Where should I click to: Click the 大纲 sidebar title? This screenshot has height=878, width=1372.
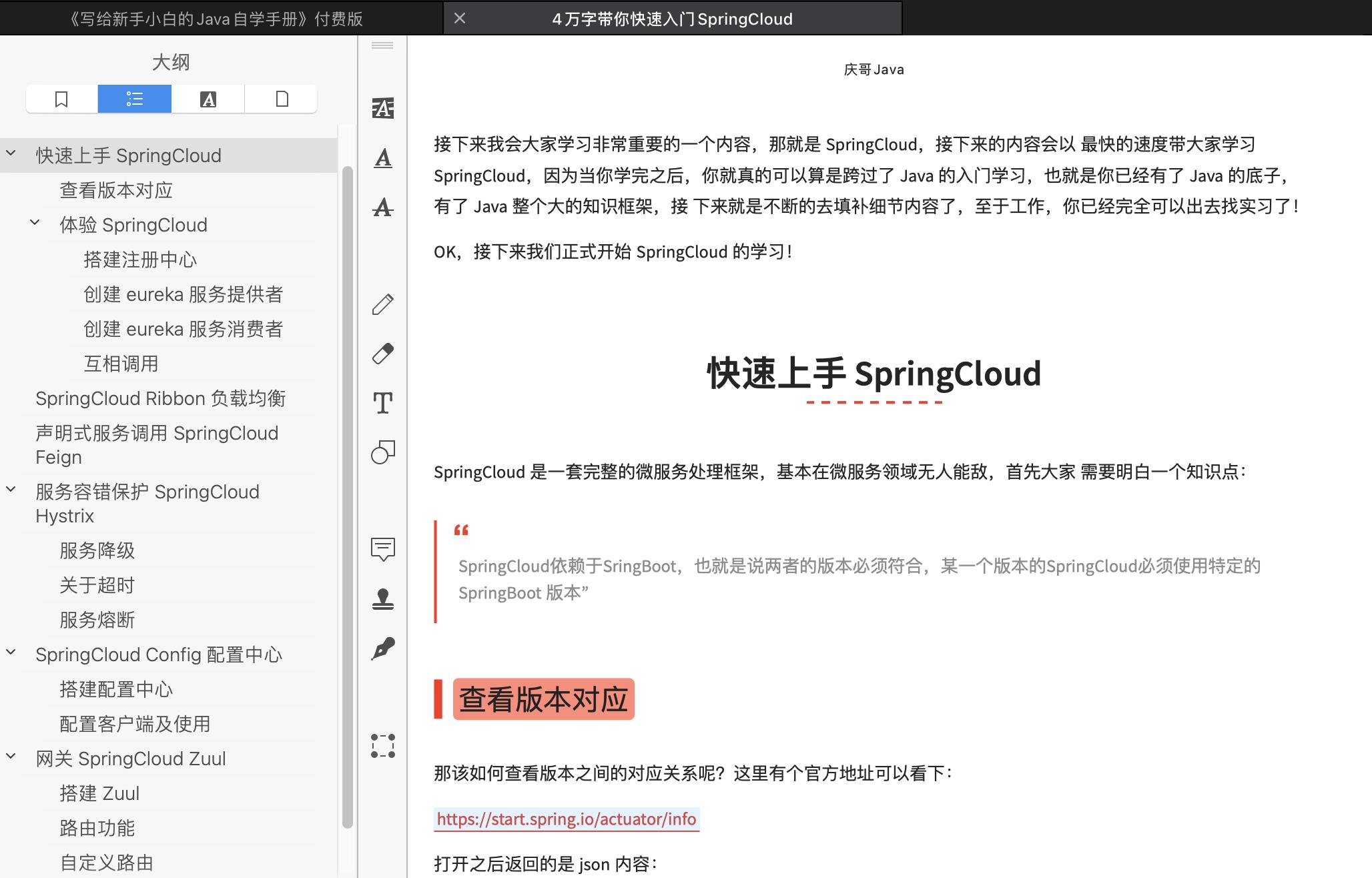171,62
